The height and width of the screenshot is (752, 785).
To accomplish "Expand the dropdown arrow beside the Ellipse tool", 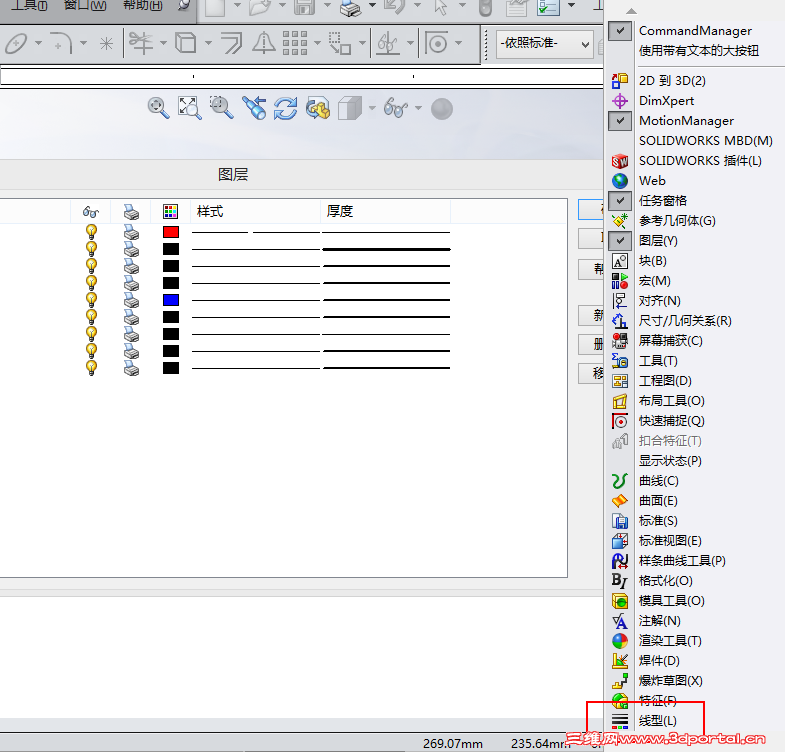I will pos(38,43).
